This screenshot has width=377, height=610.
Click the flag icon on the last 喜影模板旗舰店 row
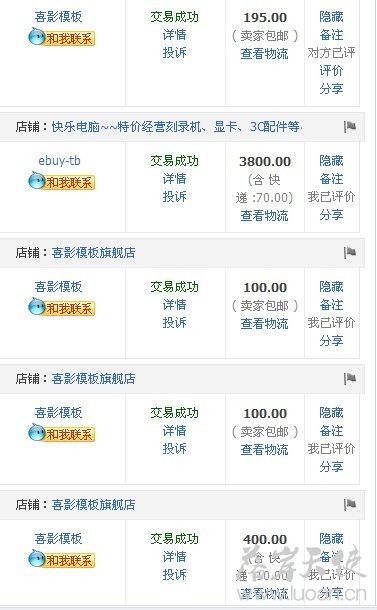pos(350,505)
